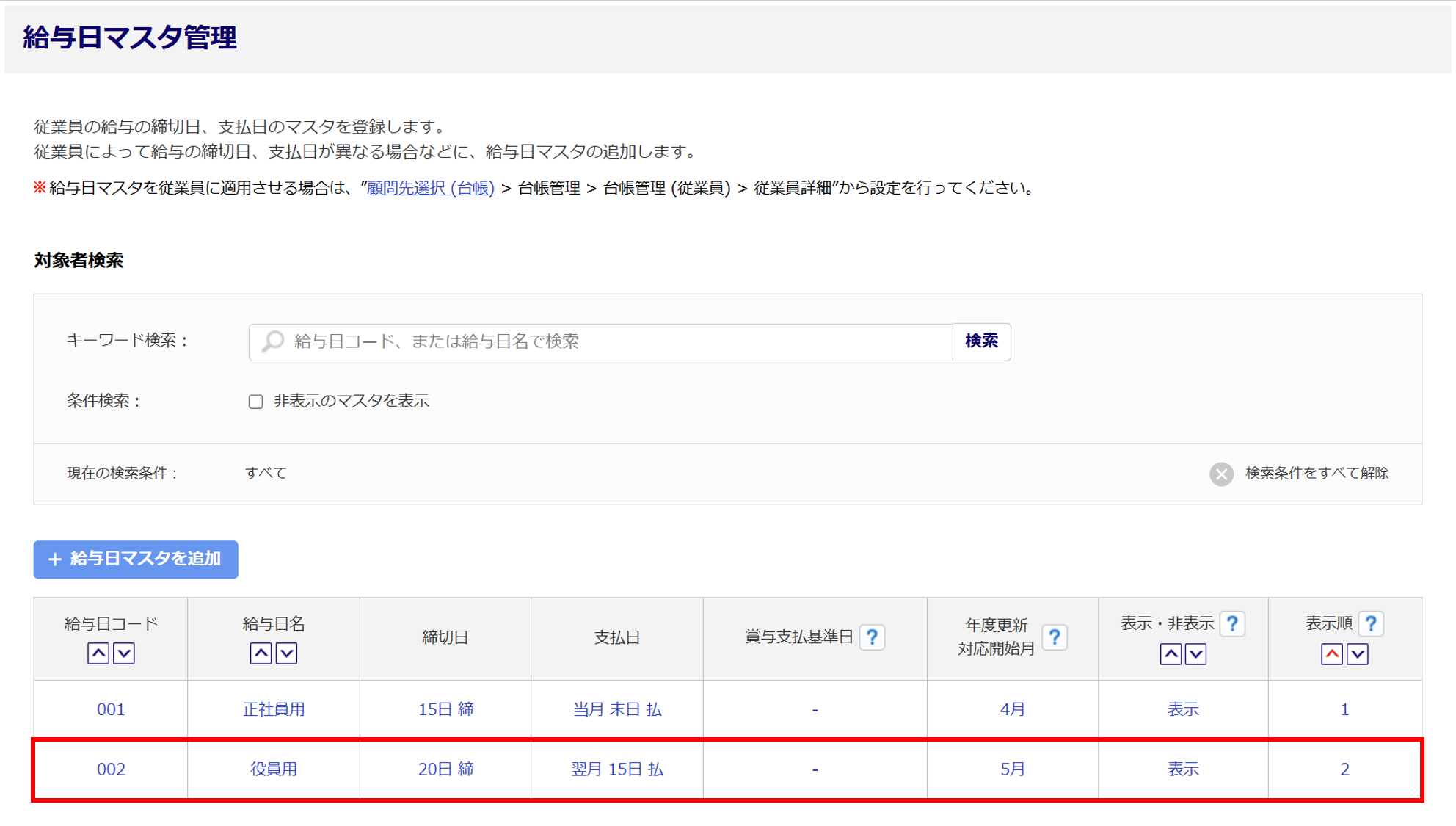Sort 表示・非表示 column ascending

(1171, 653)
